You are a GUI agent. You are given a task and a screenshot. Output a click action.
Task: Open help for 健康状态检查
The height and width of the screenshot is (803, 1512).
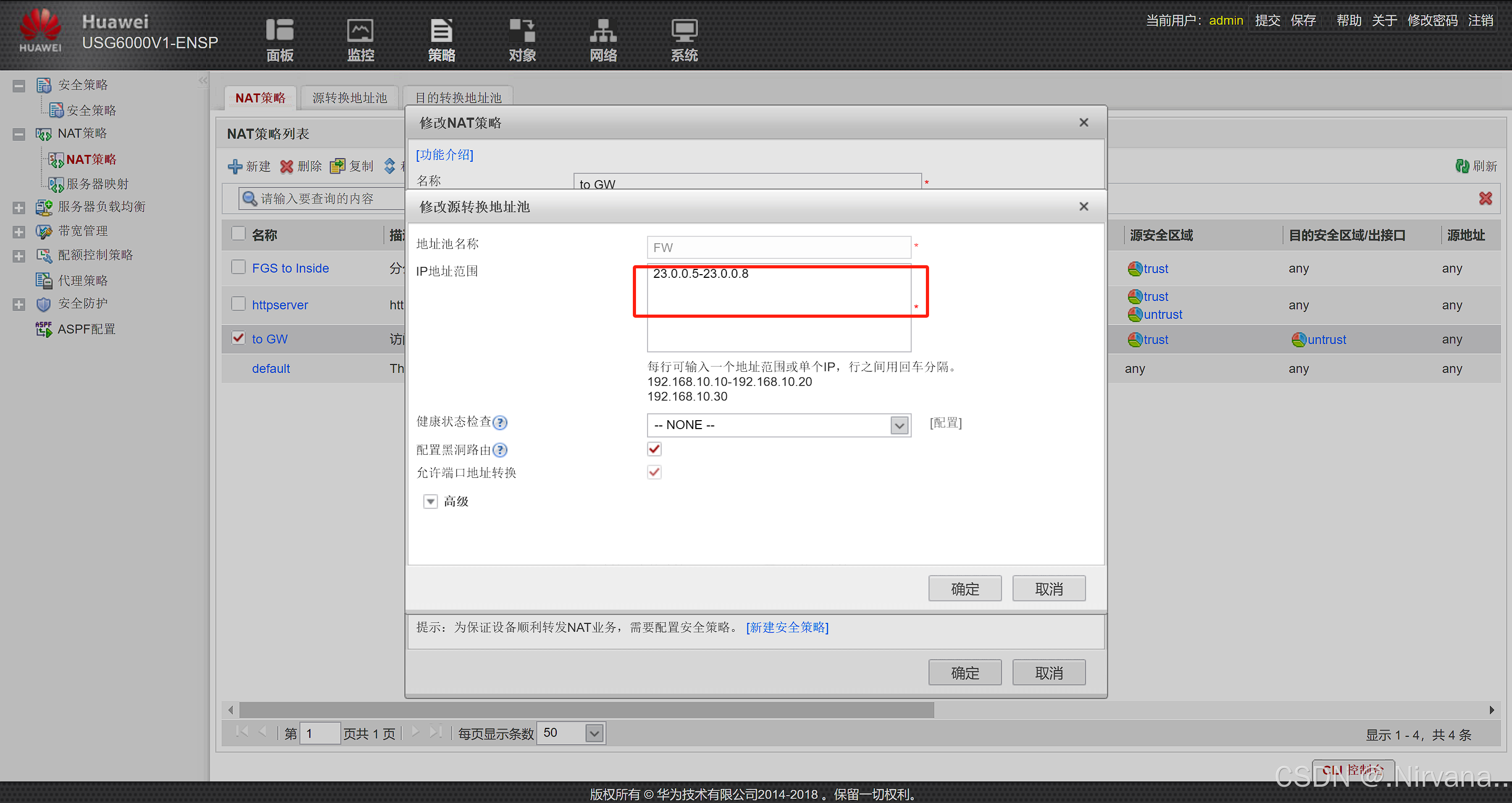point(500,423)
